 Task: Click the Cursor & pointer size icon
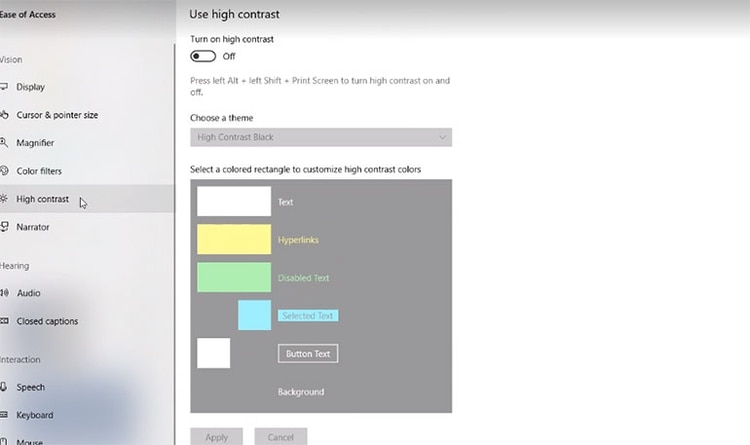pos(4,115)
